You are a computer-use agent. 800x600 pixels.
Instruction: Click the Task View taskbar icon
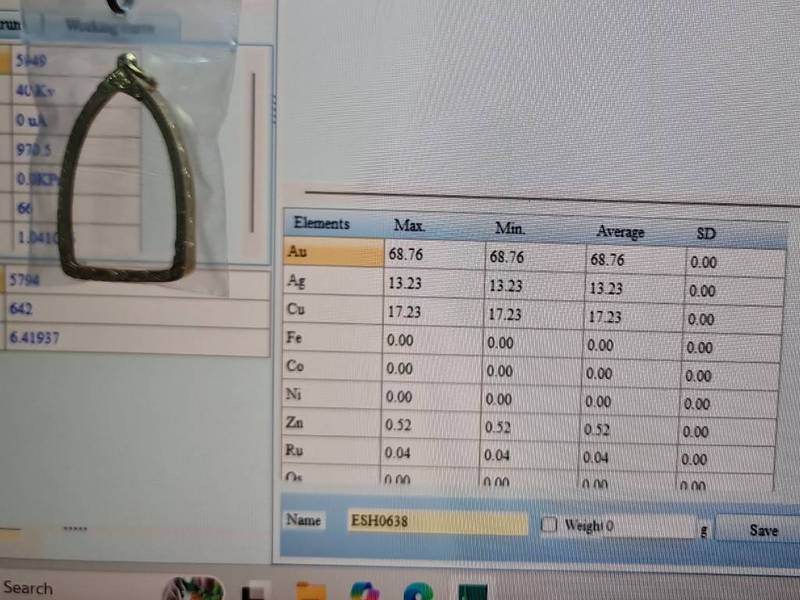pyautogui.click(x=257, y=590)
